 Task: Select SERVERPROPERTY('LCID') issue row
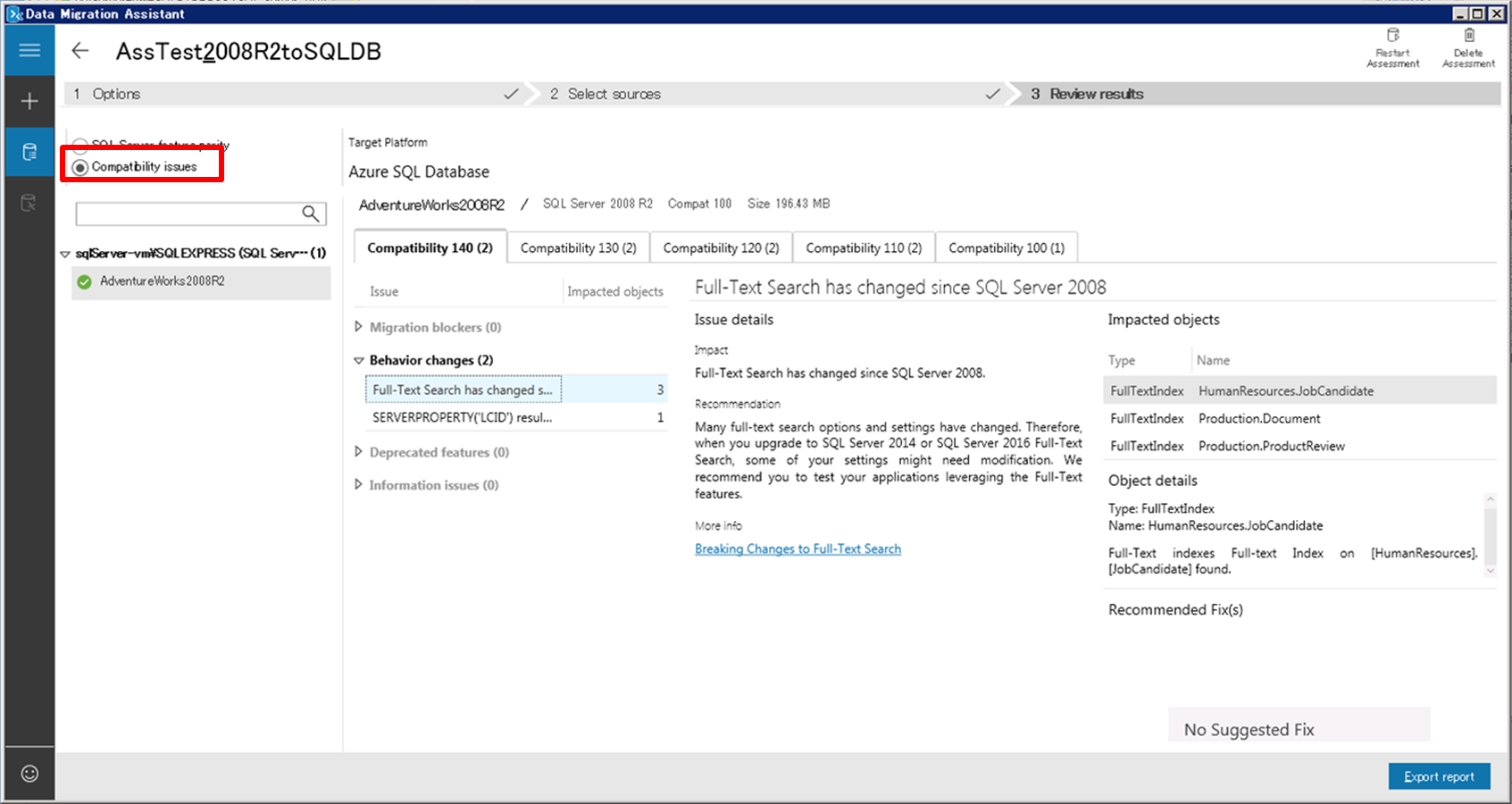pos(515,417)
